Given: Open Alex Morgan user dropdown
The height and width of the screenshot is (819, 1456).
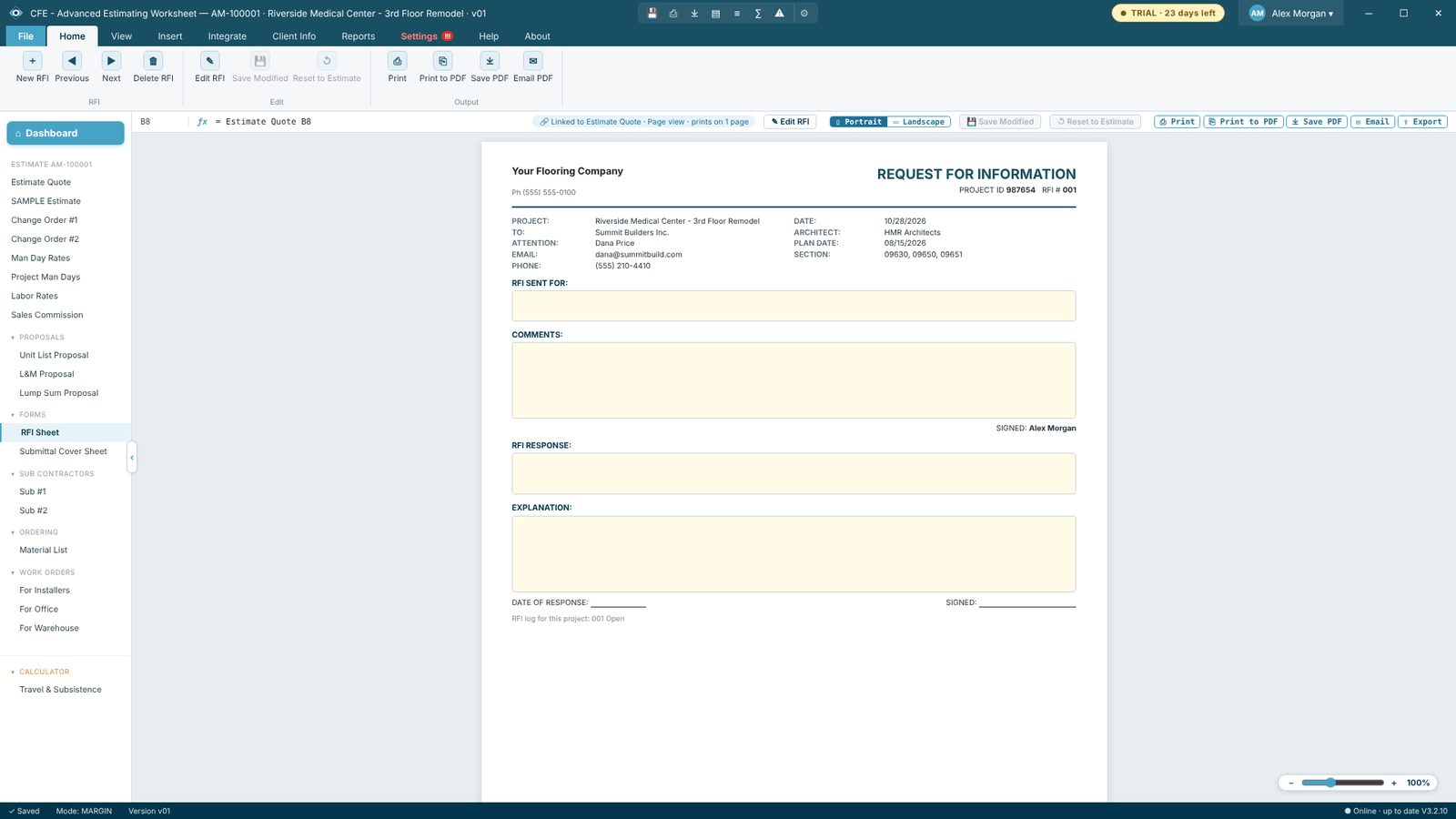Looking at the screenshot, I should coord(1291,14).
